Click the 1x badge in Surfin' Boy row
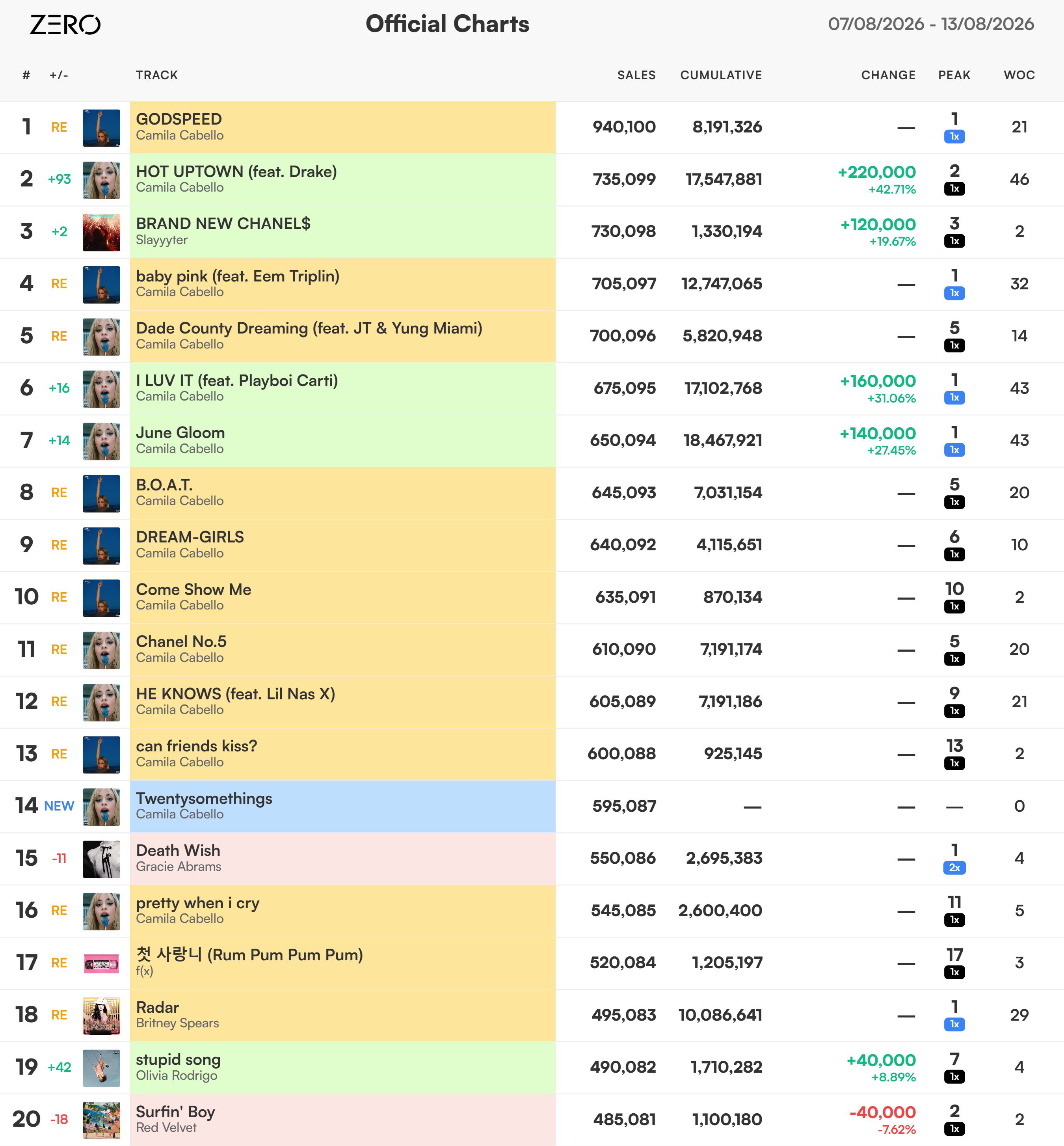The image size is (1064, 1146). click(x=954, y=1129)
